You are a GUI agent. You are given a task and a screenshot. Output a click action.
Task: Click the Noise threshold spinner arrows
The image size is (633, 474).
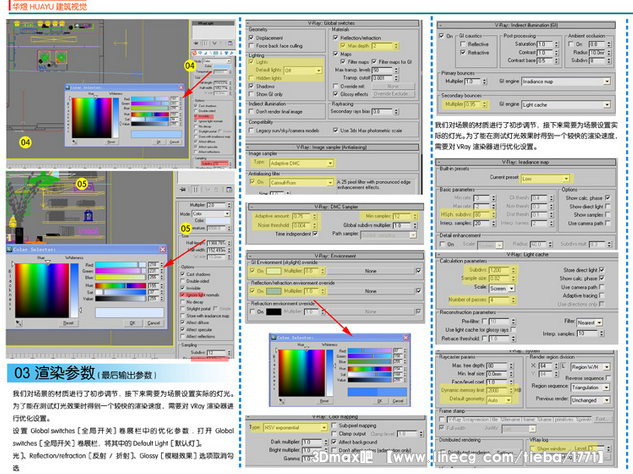coord(314,225)
